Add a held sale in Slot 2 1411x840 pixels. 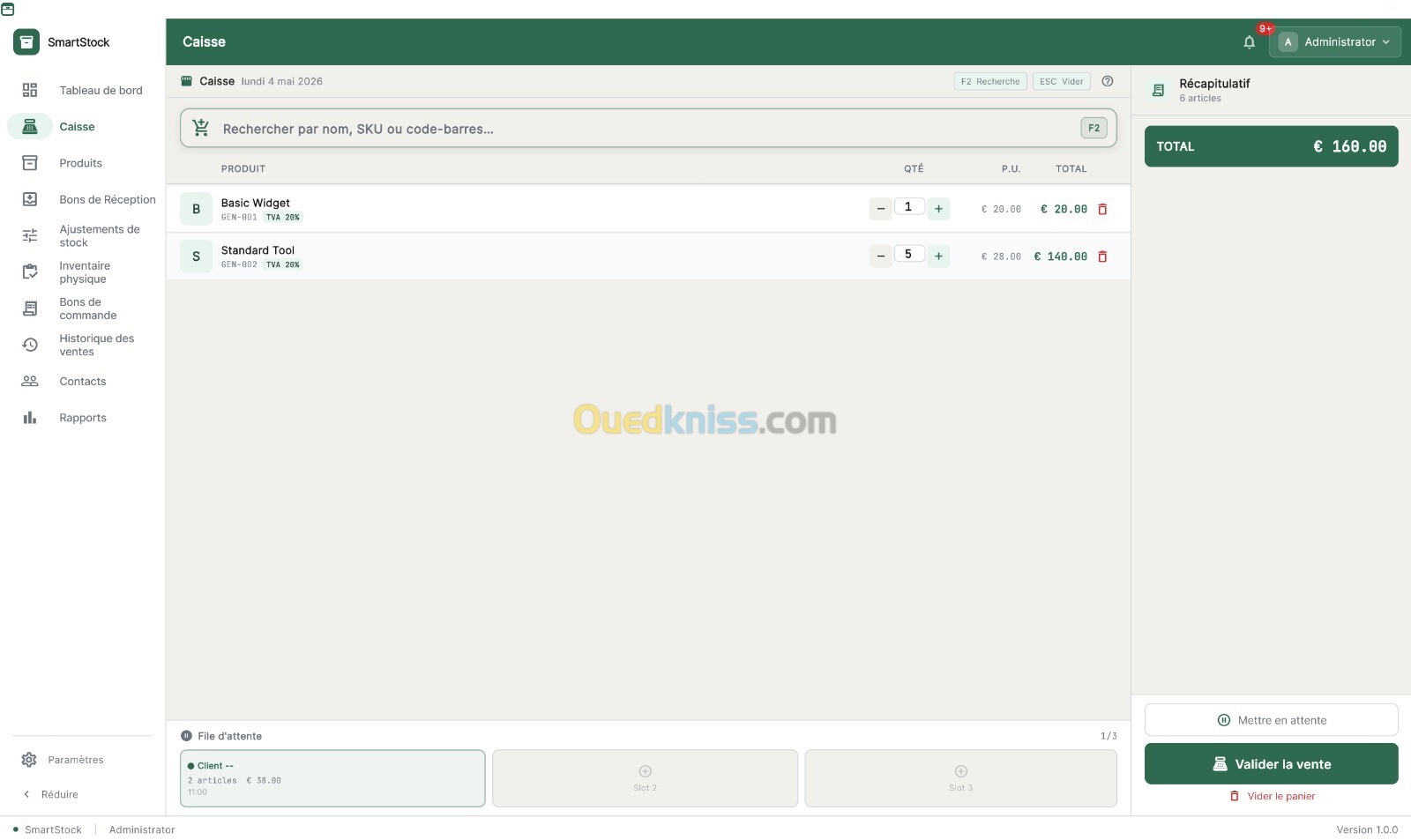pyautogui.click(x=645, y=778)
